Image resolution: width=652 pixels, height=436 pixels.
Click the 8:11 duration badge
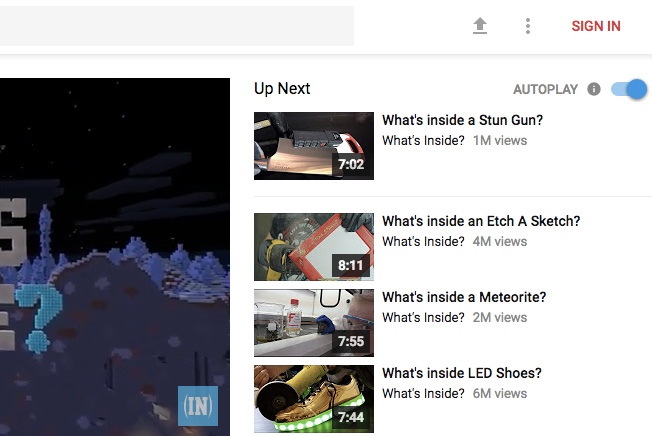click(351, 265)
